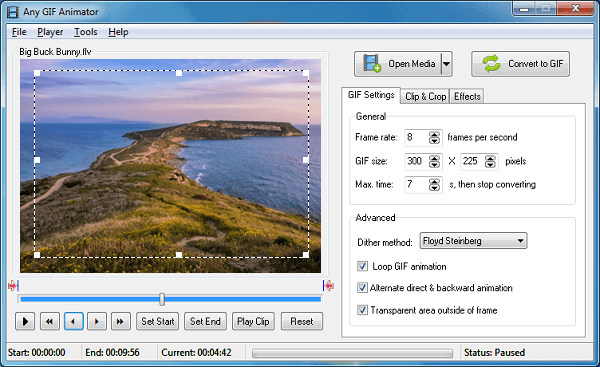Step one frame forward
Viewport: 600px width, 367px height.
(x=97, y=321)
